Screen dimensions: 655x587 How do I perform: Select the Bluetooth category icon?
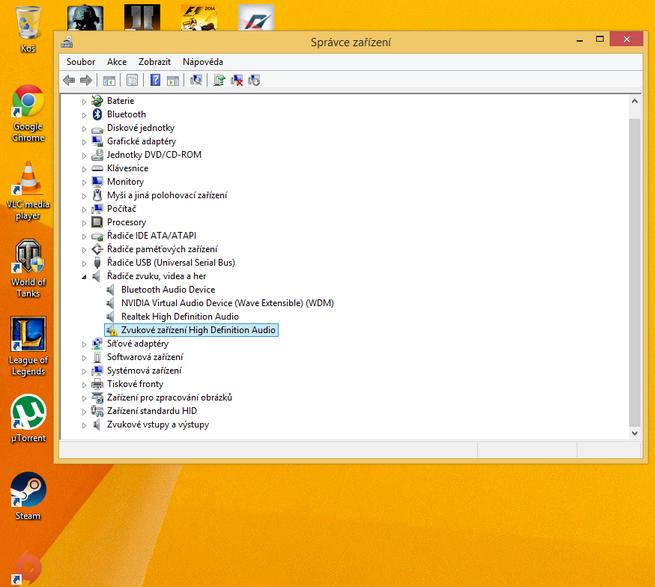pos(97,114)
